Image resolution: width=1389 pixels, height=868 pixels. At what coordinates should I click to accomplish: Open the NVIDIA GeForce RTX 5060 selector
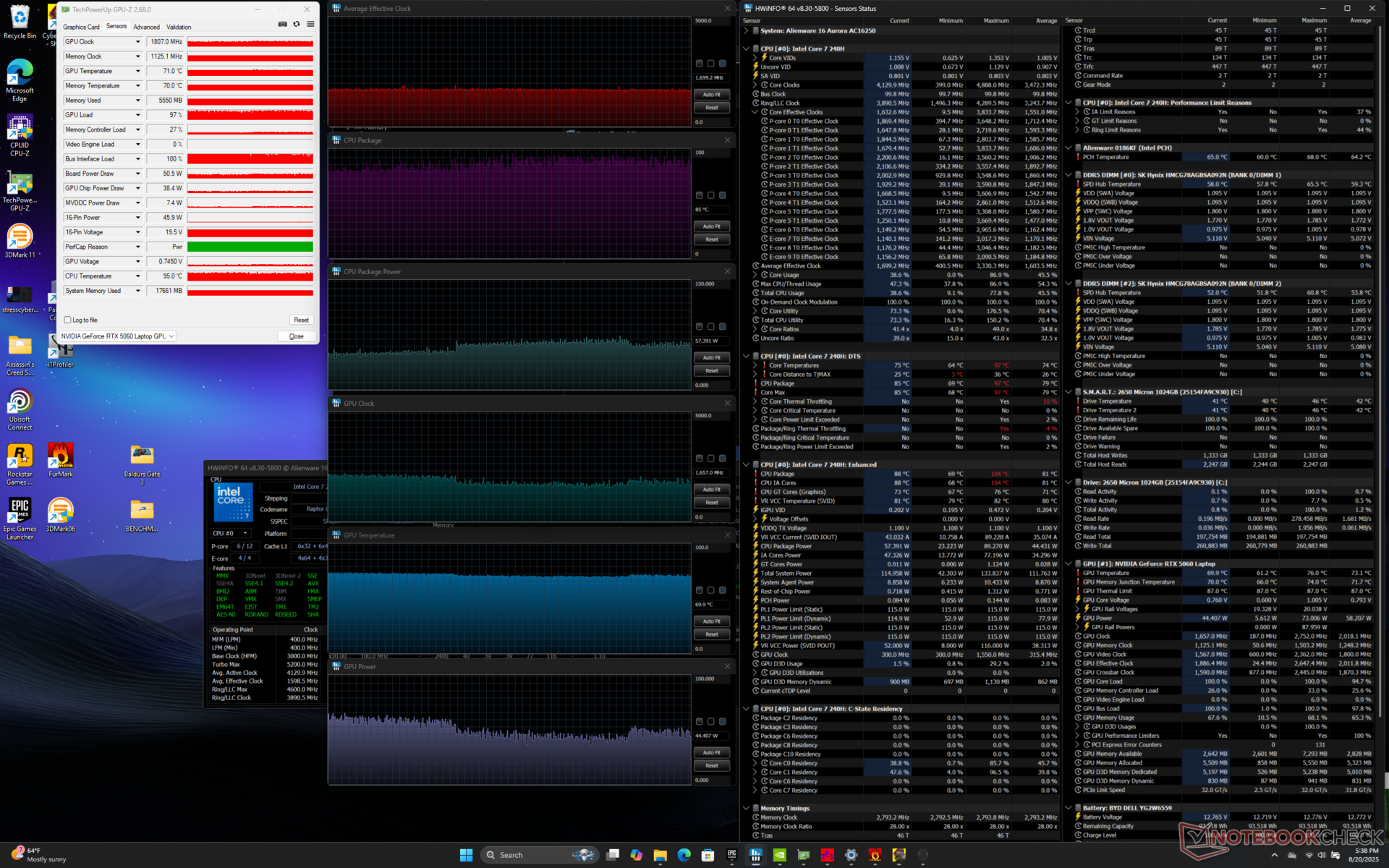tap(117, 336)
